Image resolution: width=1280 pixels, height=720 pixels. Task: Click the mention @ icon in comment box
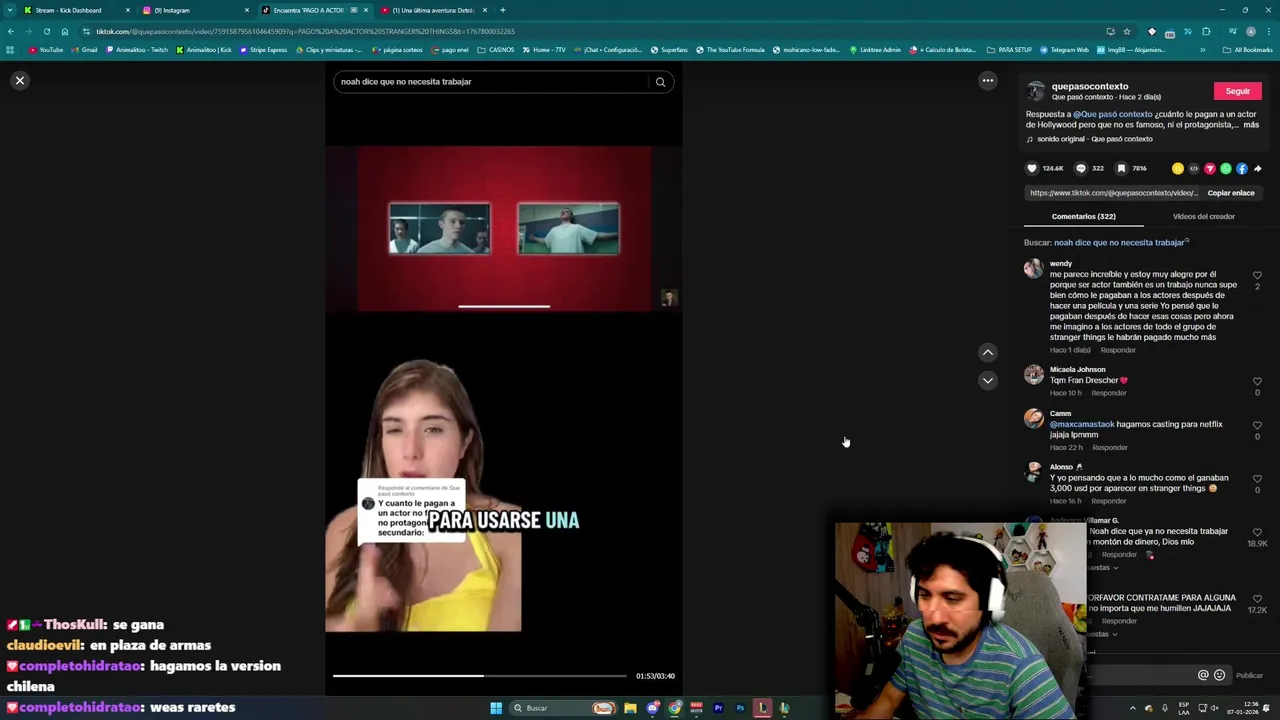click(x=1203, y=675)
